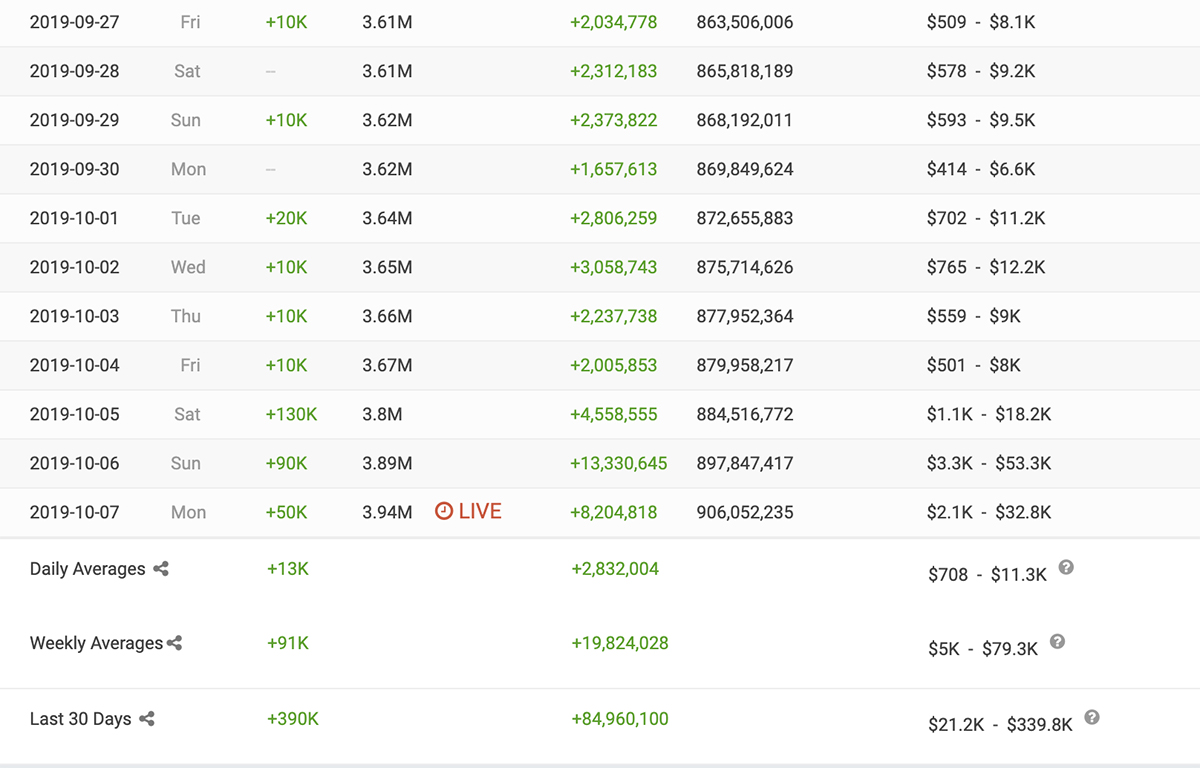Image resolution: width=1200 pixels, height=768 pixels.
Task: Click the +130K subscriber gain
Action: pyautogui.click(x=291, y=414)
